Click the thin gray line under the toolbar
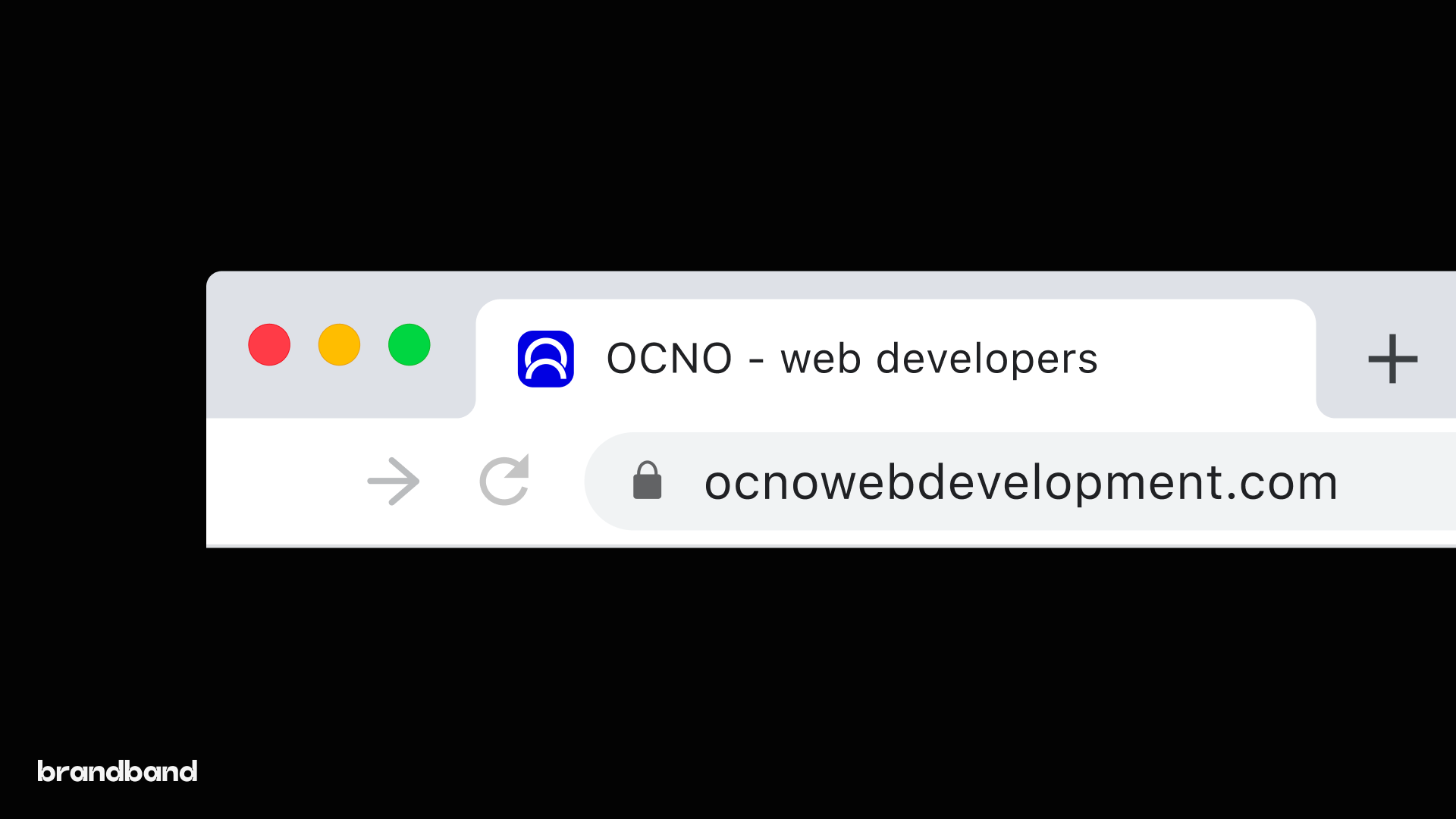 click(831, 546)
